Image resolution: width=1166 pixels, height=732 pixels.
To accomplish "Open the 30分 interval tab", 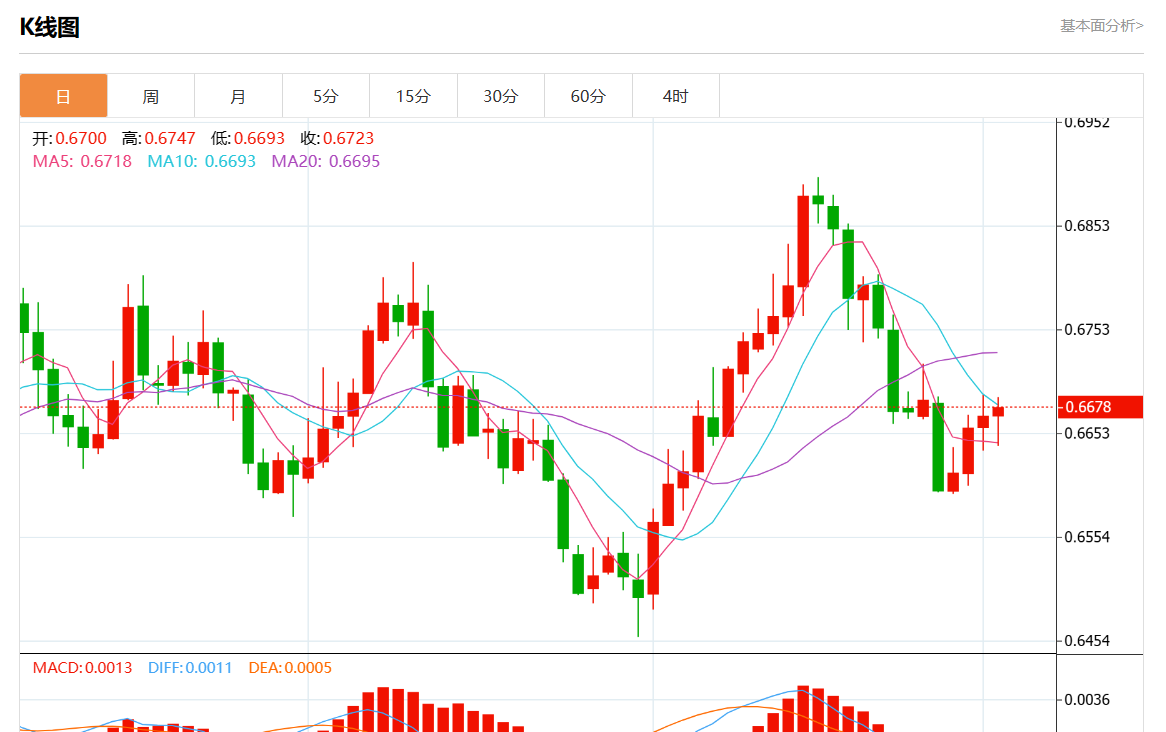I will pyautogui.click(x=500, y=96).
